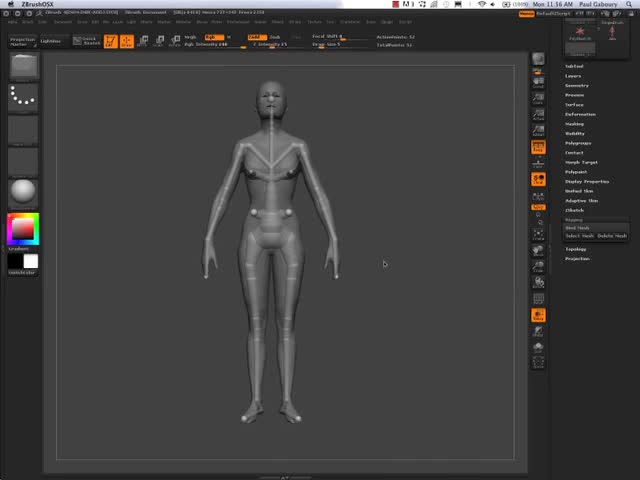The image size is (640, 480).
Task: Toggle Edit mode button
Action: (111, 41)
